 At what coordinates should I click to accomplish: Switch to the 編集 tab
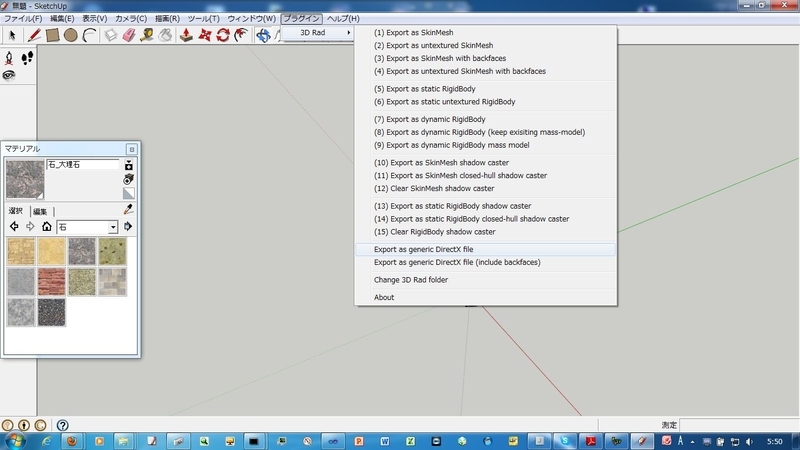click(40, 211)
